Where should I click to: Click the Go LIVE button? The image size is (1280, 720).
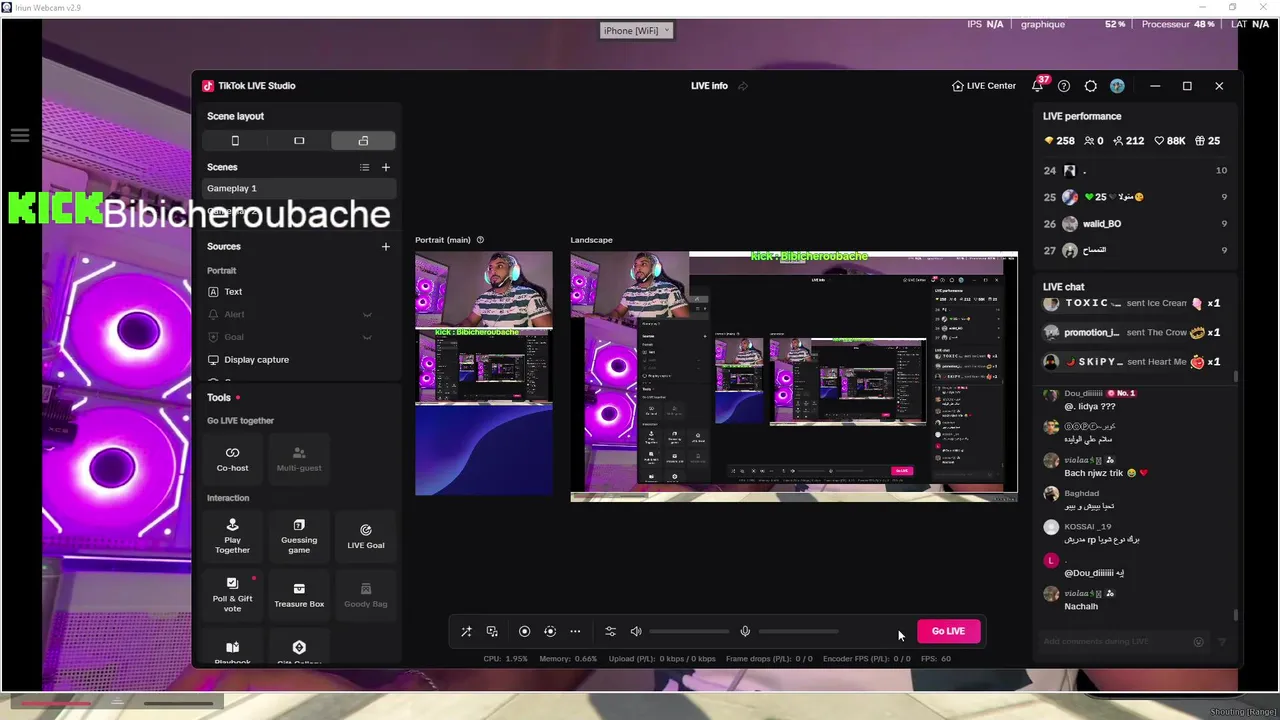click(948, 631)
